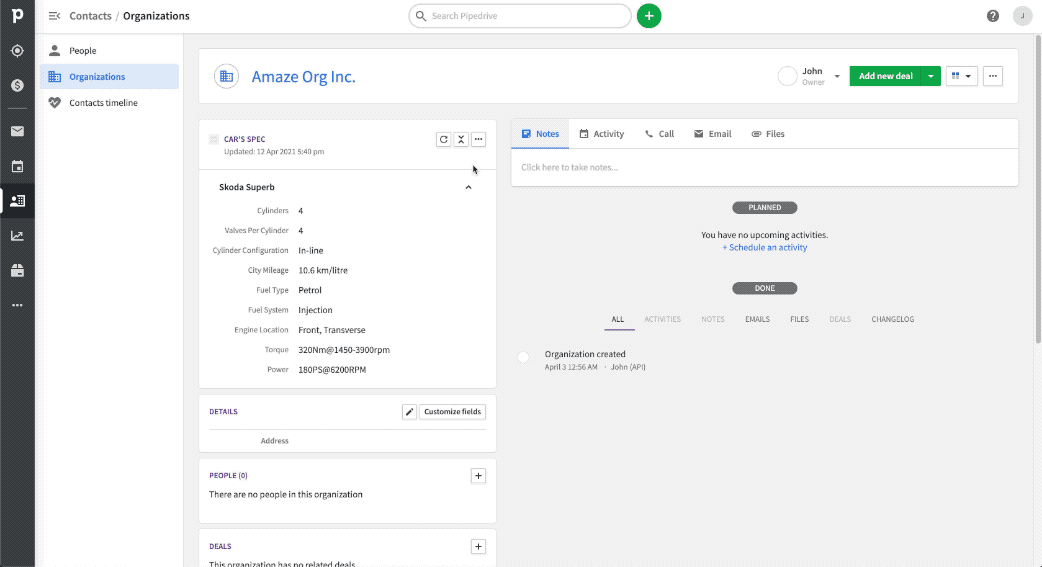The height and width of the screenshot is (567, 1042).
Task: Collapse the Skoda Superb section chevron
Action: pyautogui.click(x=468, y=187)
